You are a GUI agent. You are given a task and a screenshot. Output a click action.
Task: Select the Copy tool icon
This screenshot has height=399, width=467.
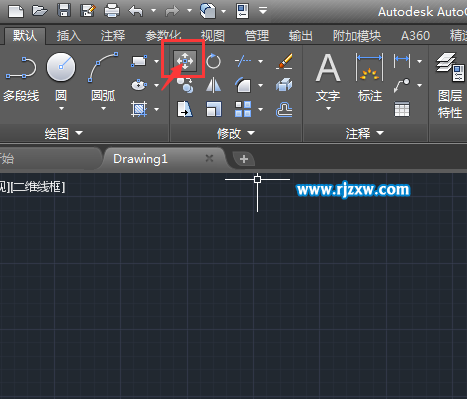tap(185, 85)
